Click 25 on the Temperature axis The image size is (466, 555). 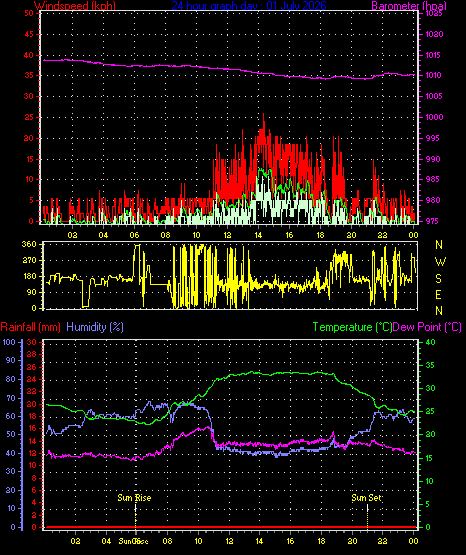click(430, 412)
